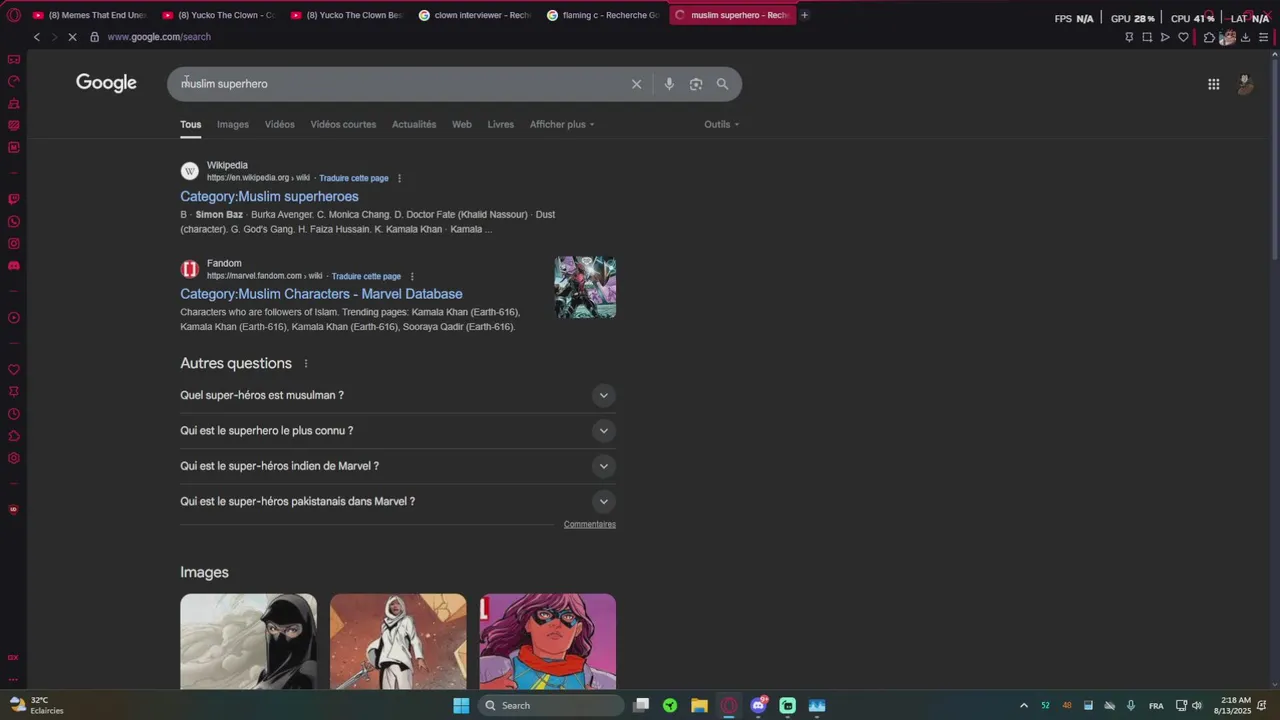
Task: Open the sidebar pinboards pin icon
Action: (x=14, y=392)
